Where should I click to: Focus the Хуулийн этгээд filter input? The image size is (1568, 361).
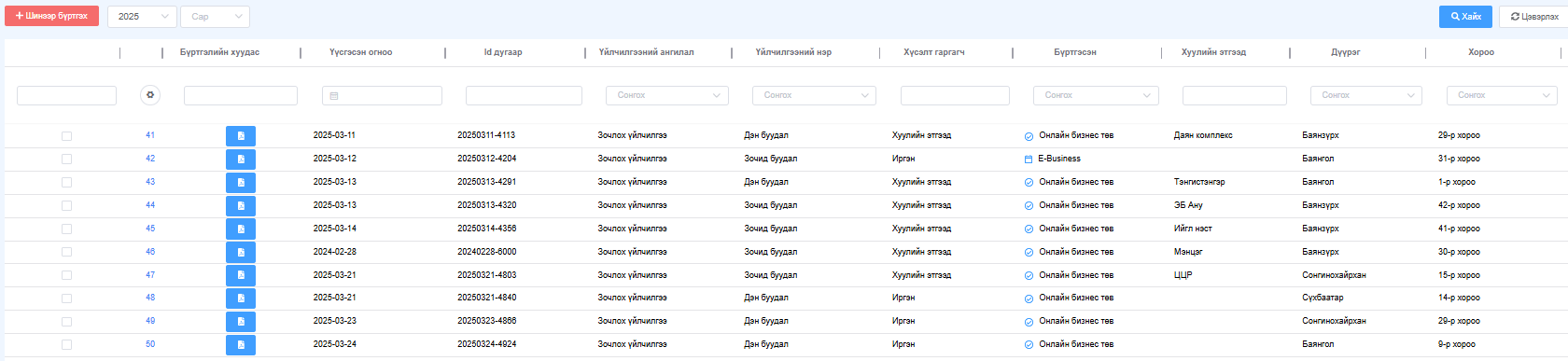[x=1234, y=95]
